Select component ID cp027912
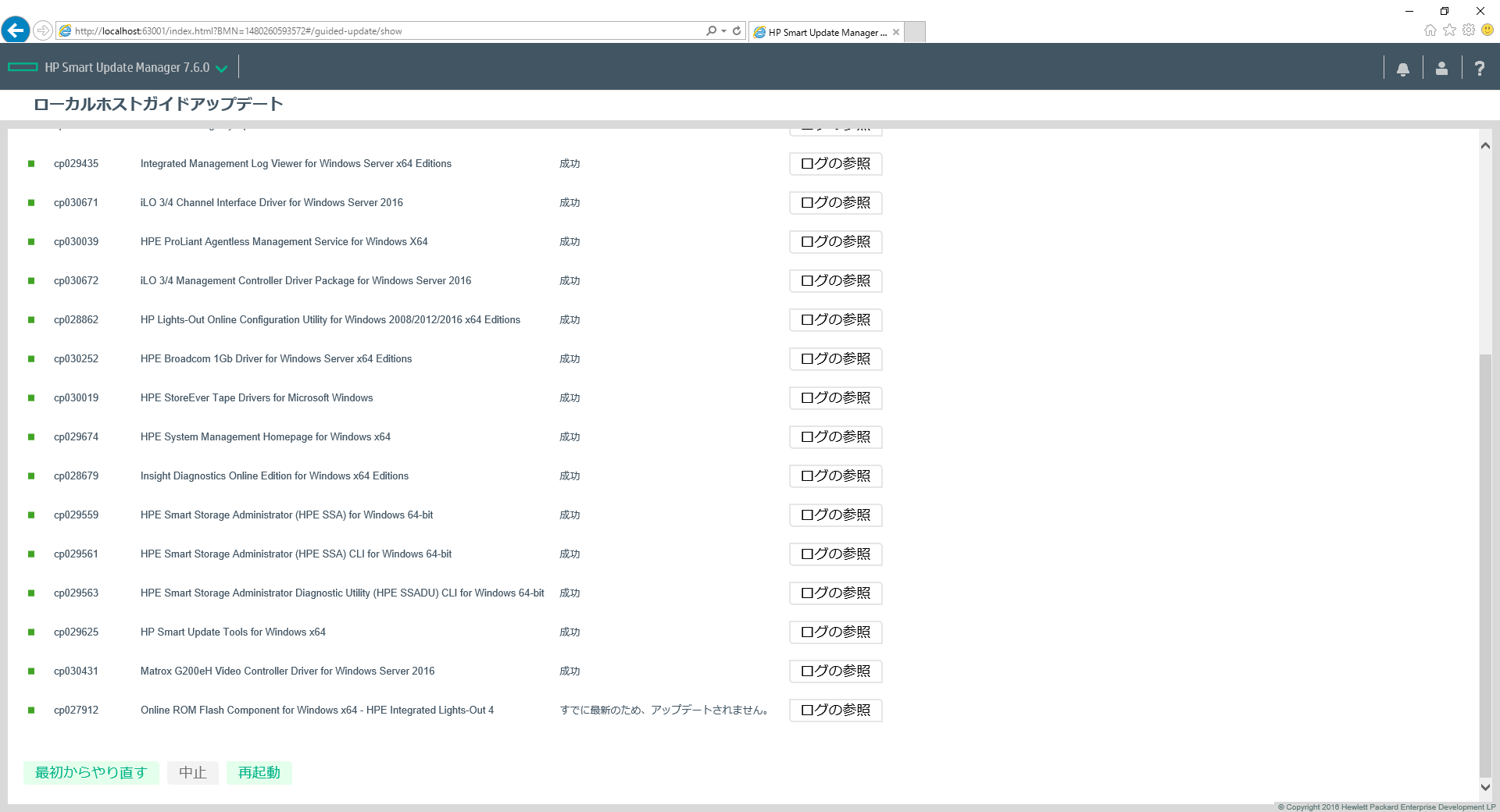The image size is (1500, 812). pyautogui.click(x=76, y=710)
